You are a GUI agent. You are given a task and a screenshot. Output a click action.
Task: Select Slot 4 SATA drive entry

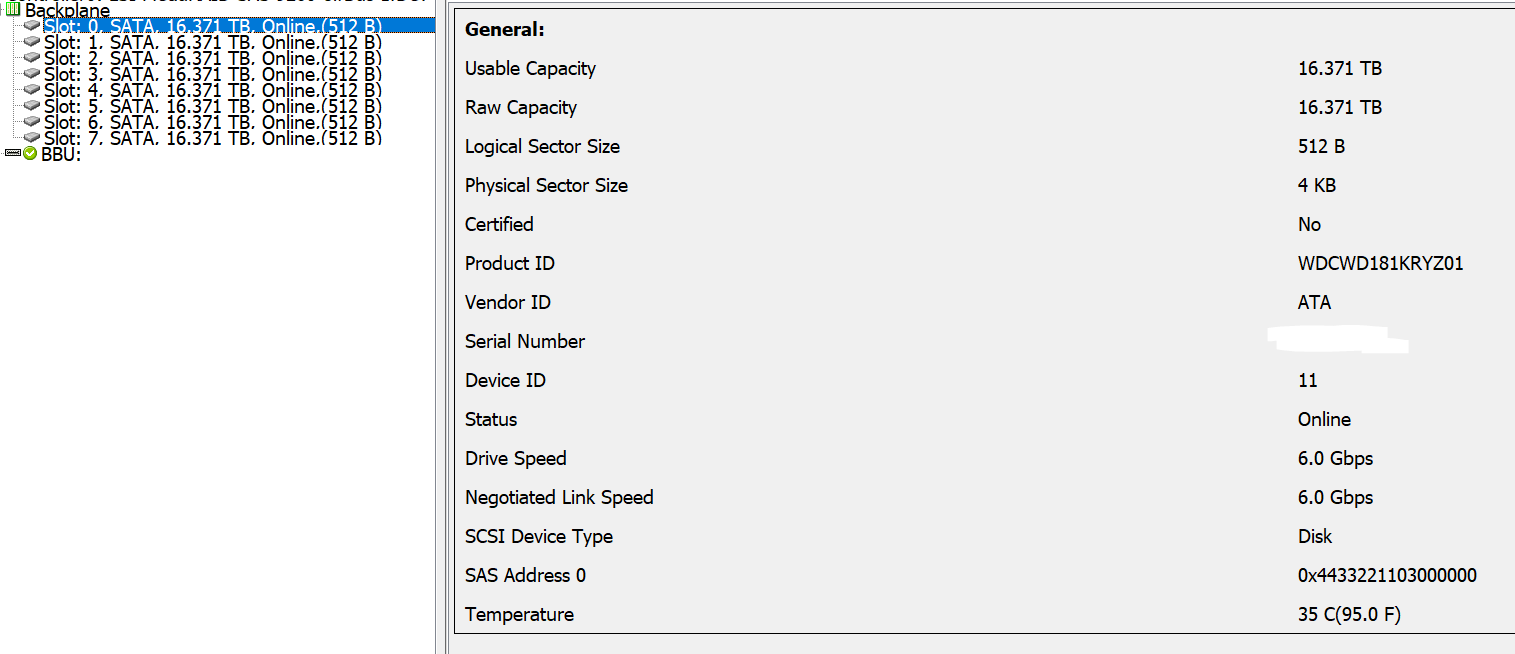tap(213, 90)
